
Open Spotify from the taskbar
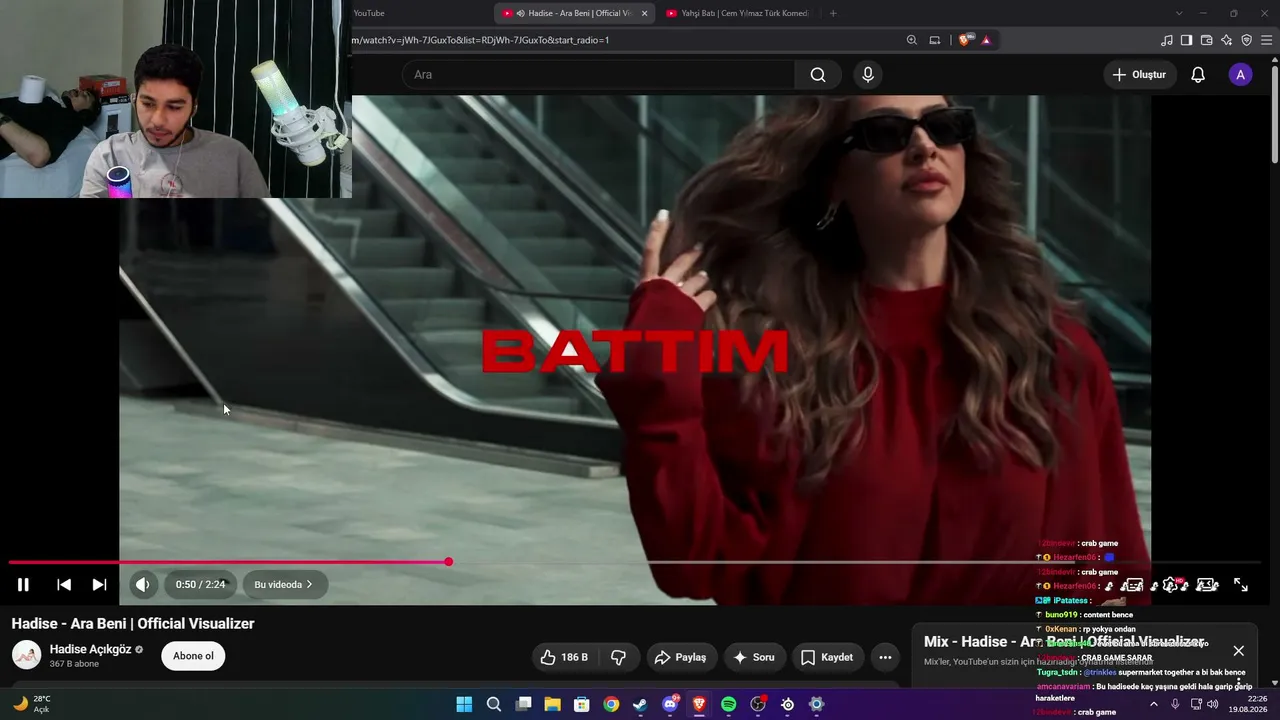pyautogui.click(x=729, y=704)
